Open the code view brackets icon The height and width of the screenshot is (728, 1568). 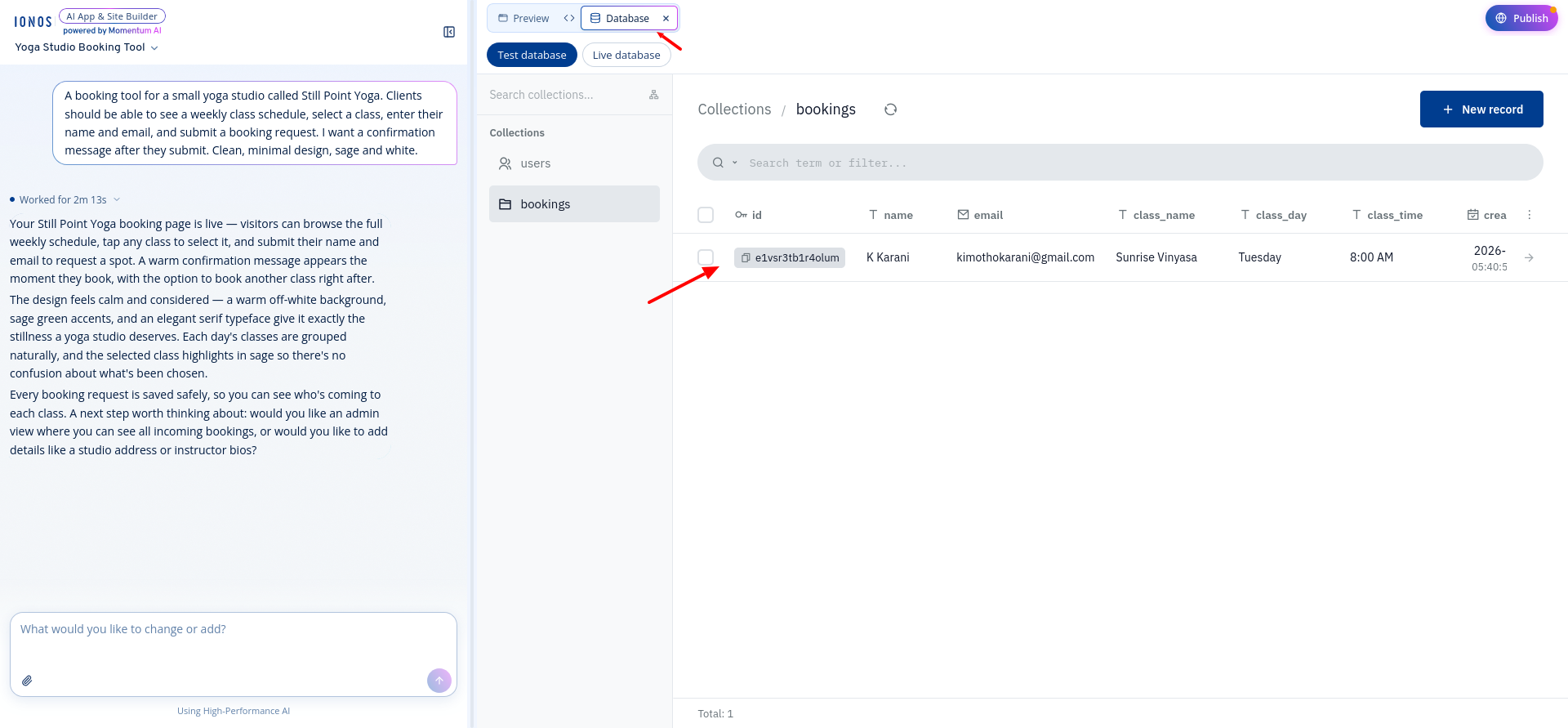[x=569, y=18]
